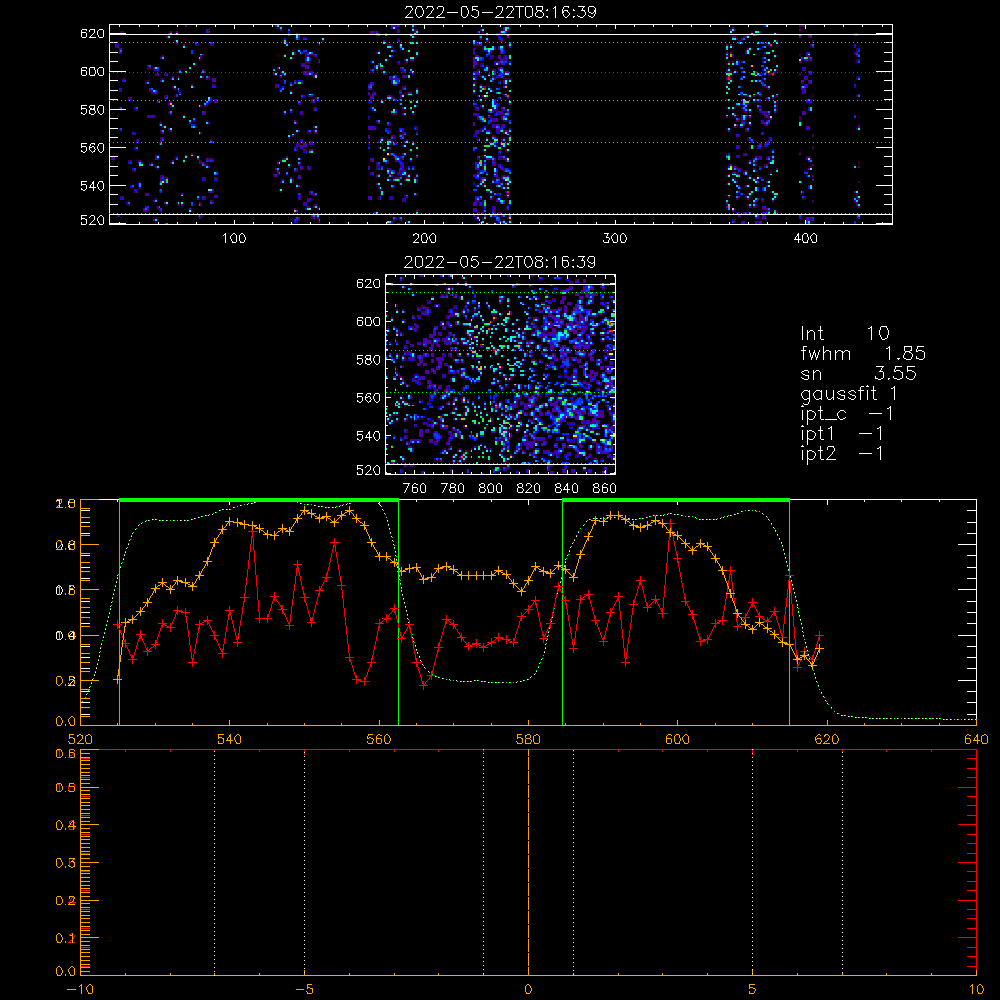Select the 'gaussfit 1' readout line
This screenshot has height=1000, width=1000.
[x=849, y=394]
